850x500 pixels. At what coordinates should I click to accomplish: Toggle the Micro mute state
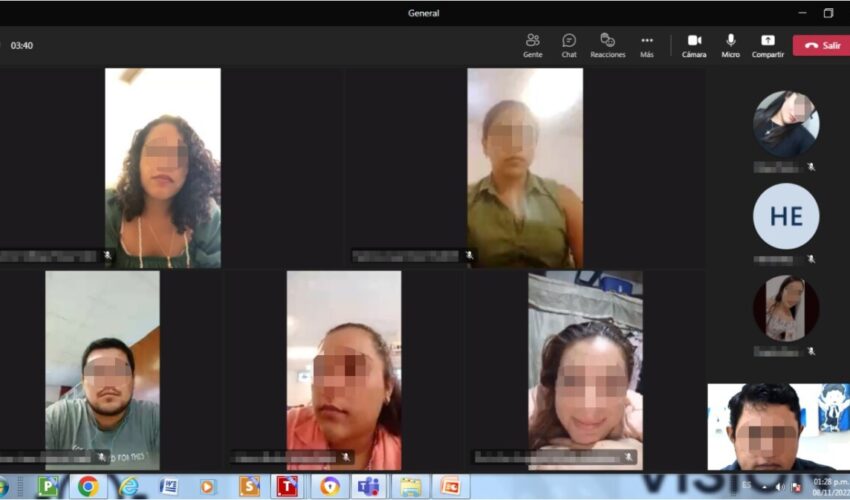point(730,46)
